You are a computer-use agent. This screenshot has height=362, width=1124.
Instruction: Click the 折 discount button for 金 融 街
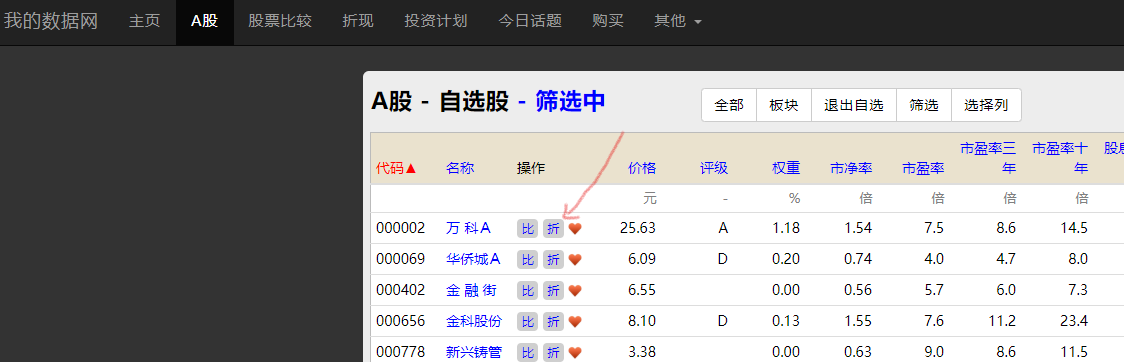(x=553, y=290)
